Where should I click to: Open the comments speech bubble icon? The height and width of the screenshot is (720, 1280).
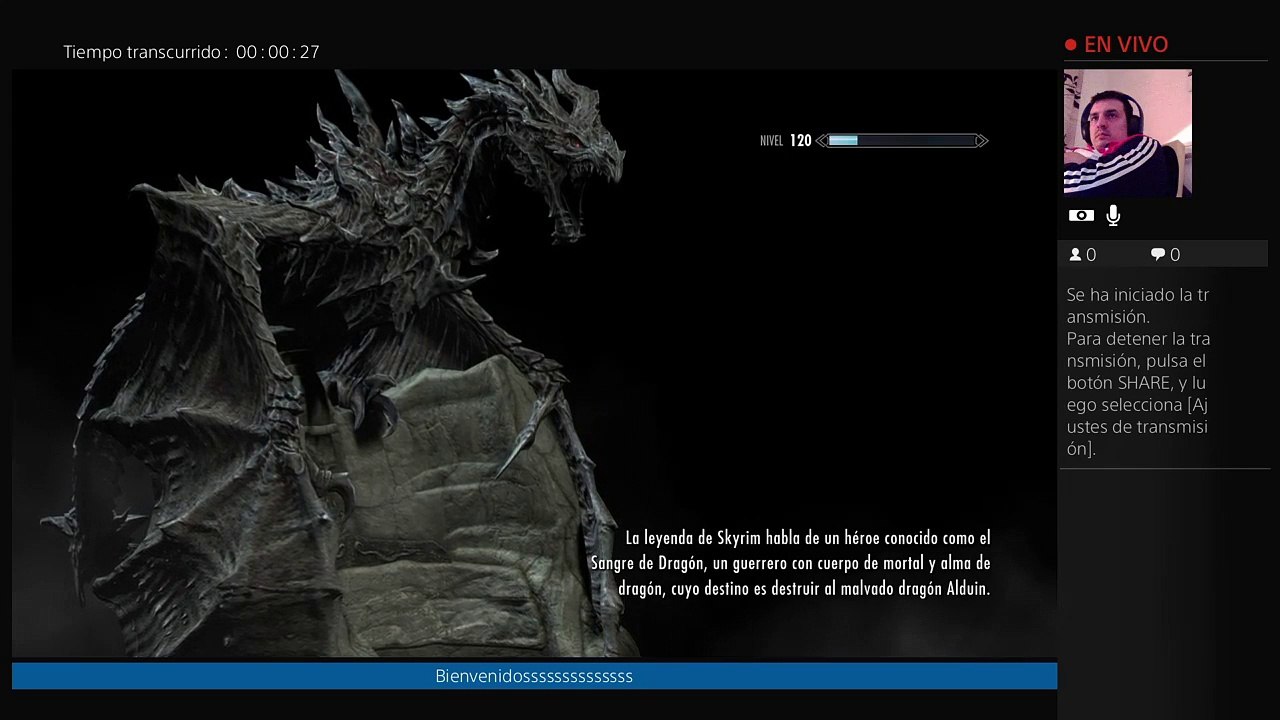1158,255
